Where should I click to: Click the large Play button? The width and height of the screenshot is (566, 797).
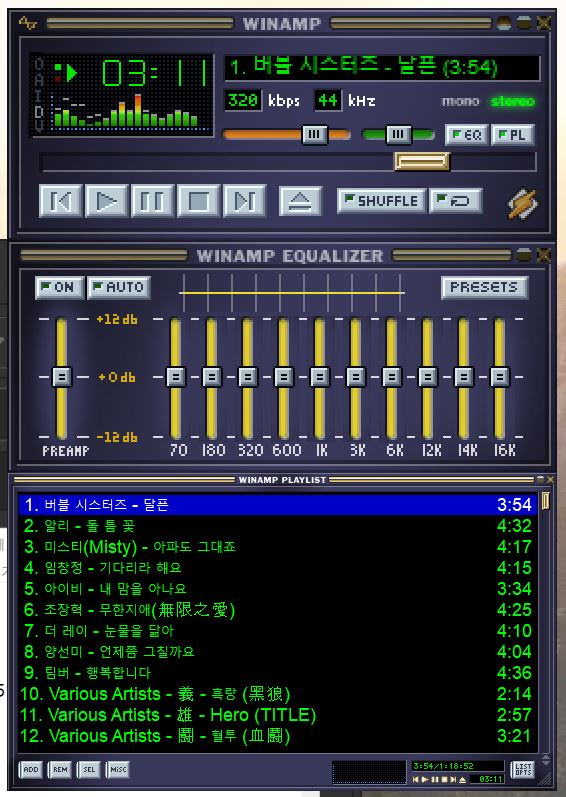click(106, 201)
